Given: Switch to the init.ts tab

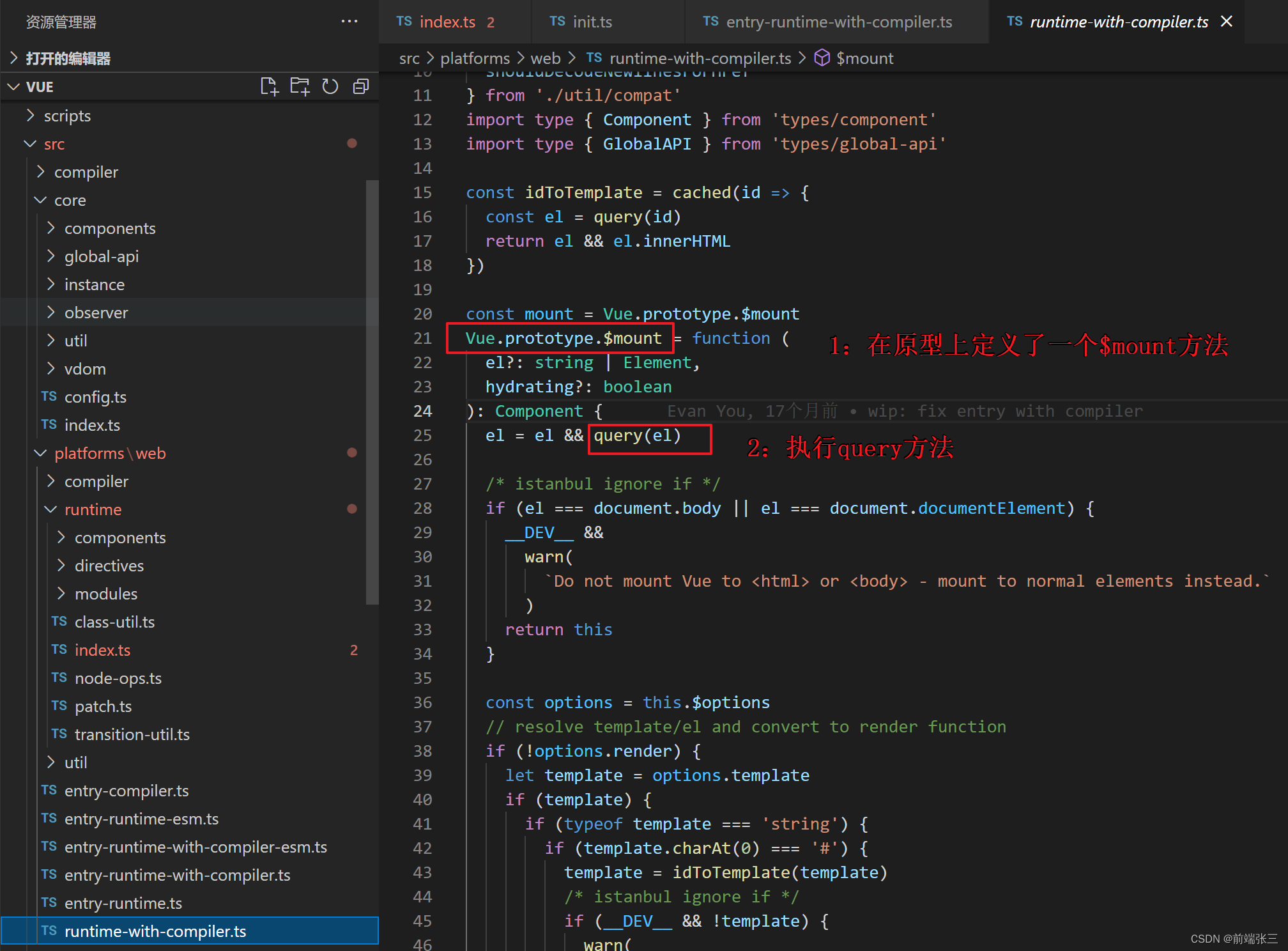Looking at the screenshot, I should [592, 22].
